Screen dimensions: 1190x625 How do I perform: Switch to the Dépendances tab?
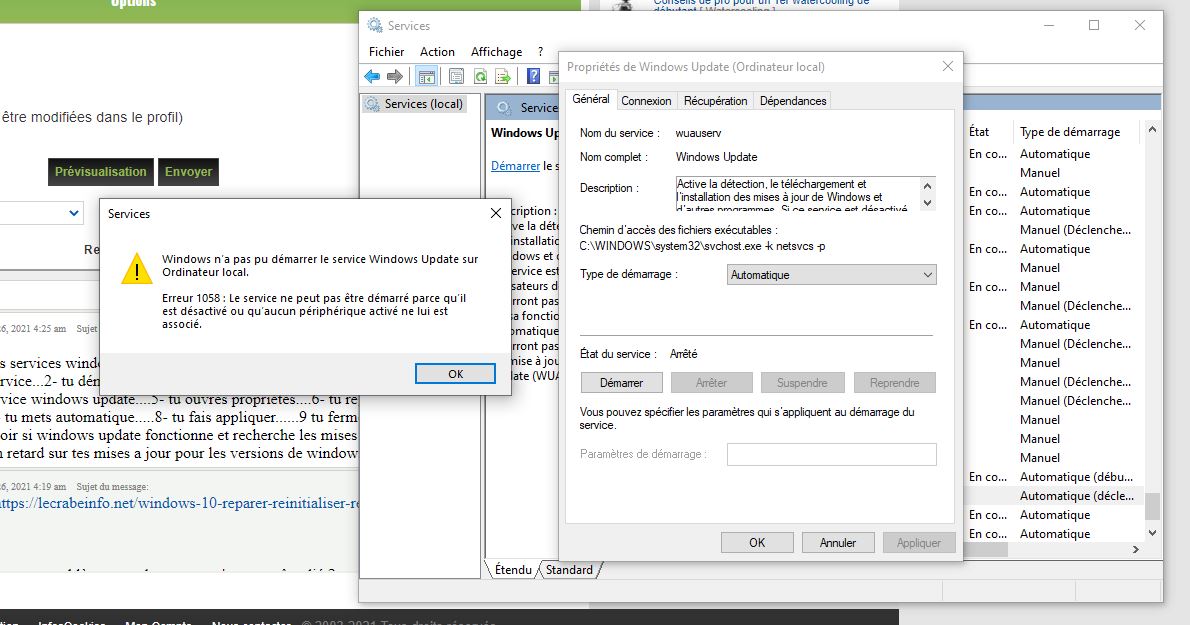792,101
